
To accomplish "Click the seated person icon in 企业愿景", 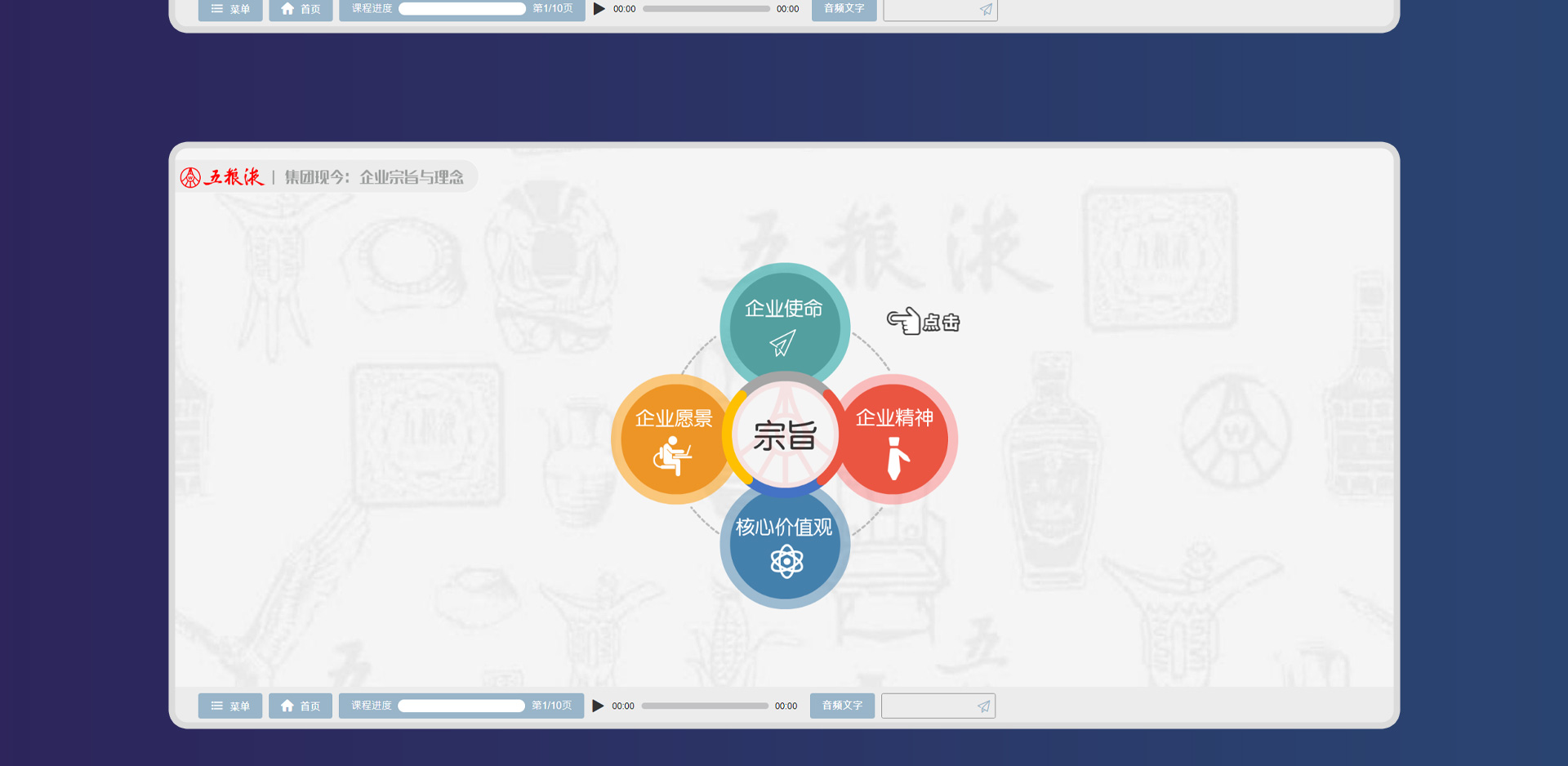I will tap(673, 455).
